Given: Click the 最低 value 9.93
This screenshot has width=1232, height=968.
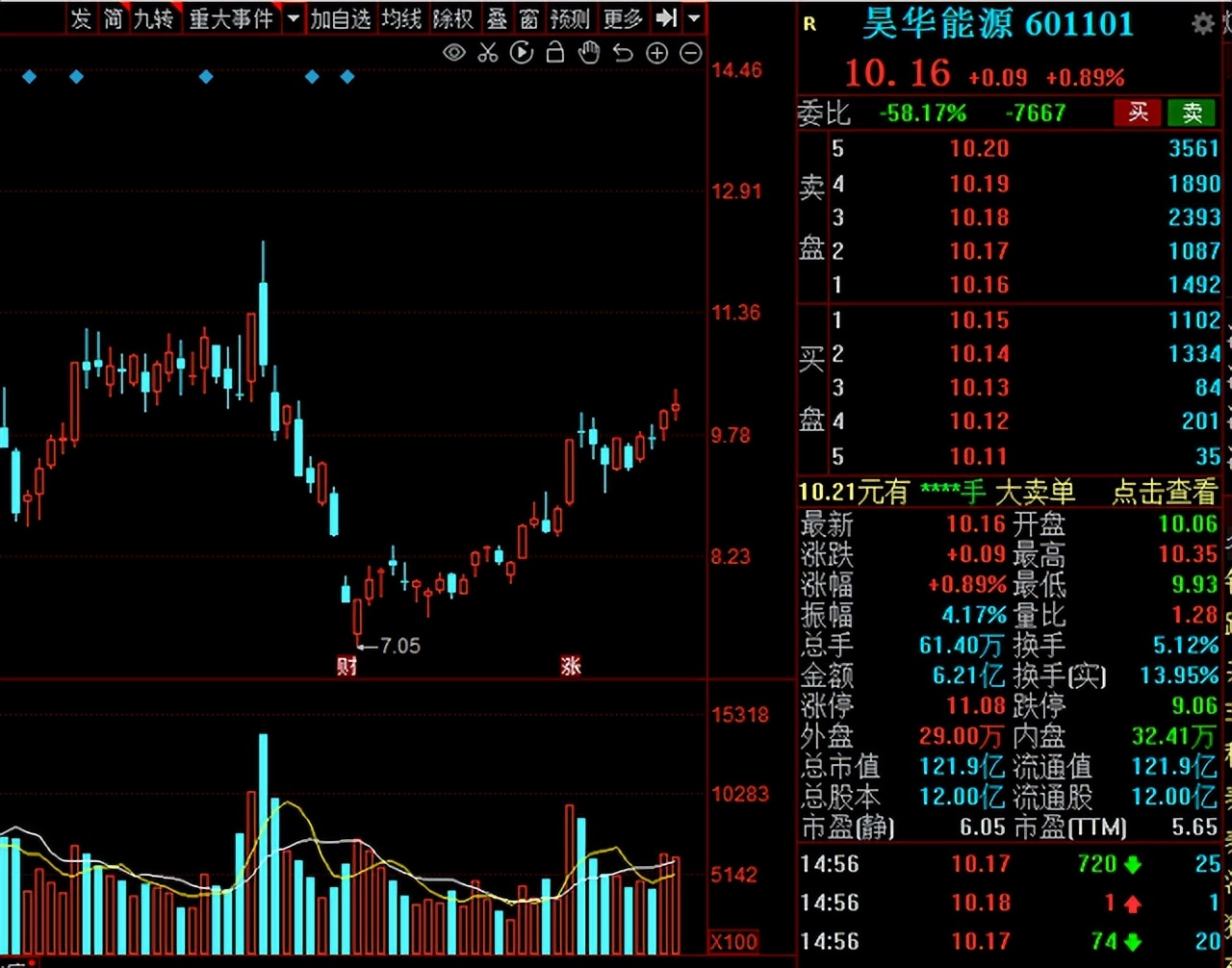Looking at the screenshot, I should tap(1194, 585).
